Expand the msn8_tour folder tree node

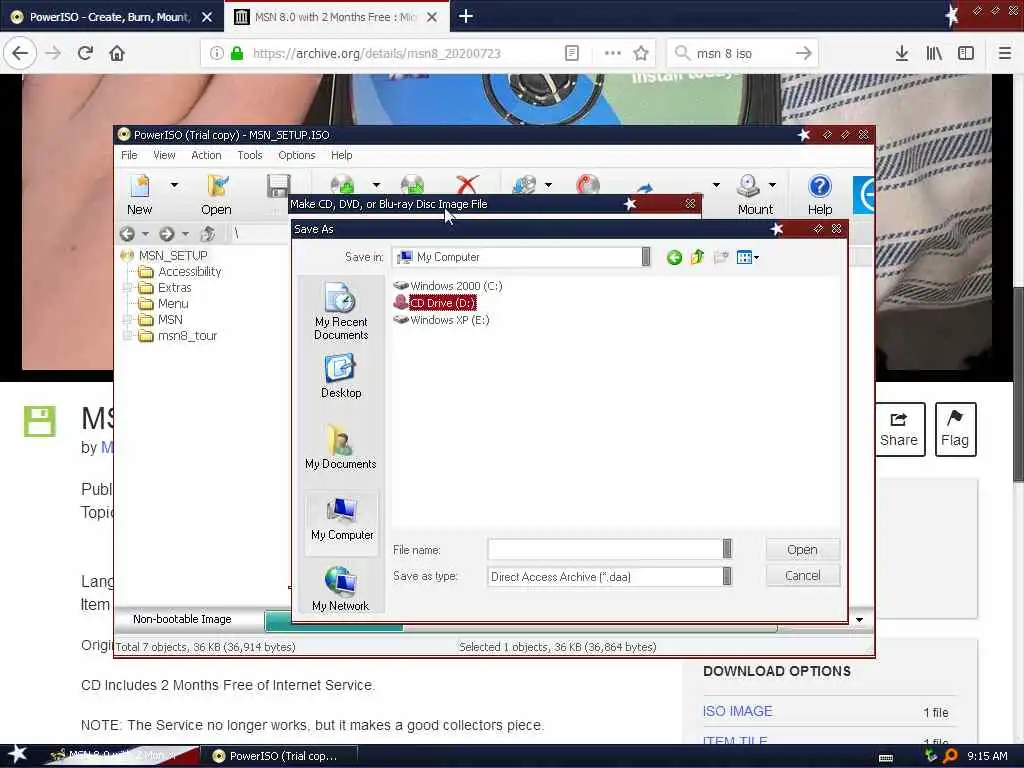point(128,336)
